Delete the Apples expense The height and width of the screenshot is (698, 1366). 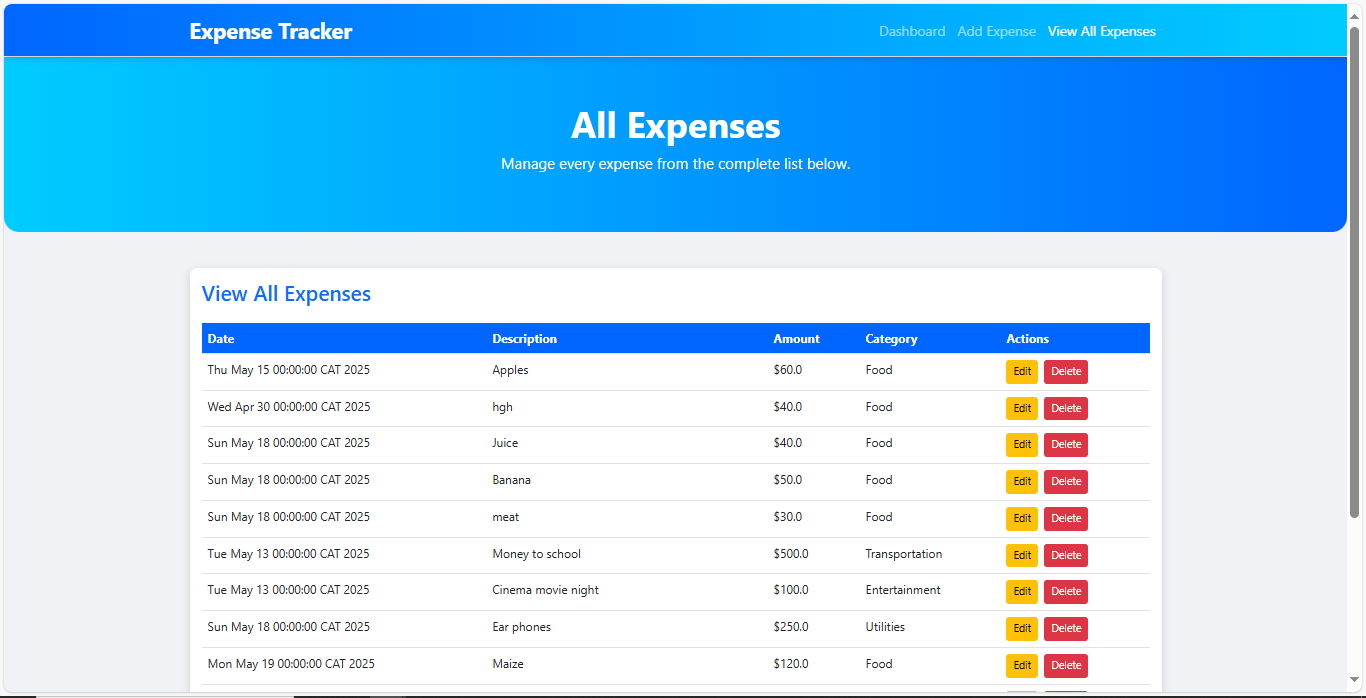1065,371
